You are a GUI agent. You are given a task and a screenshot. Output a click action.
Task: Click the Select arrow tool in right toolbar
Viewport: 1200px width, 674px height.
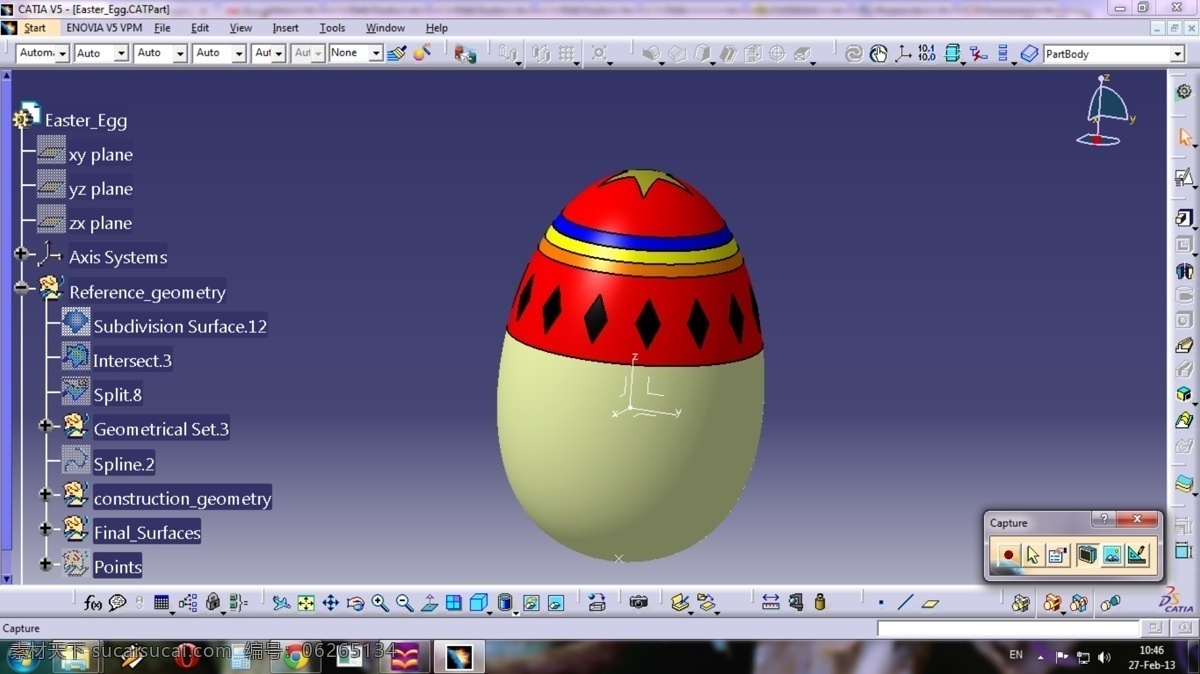pyautogui.click(x=1184, y=137)
